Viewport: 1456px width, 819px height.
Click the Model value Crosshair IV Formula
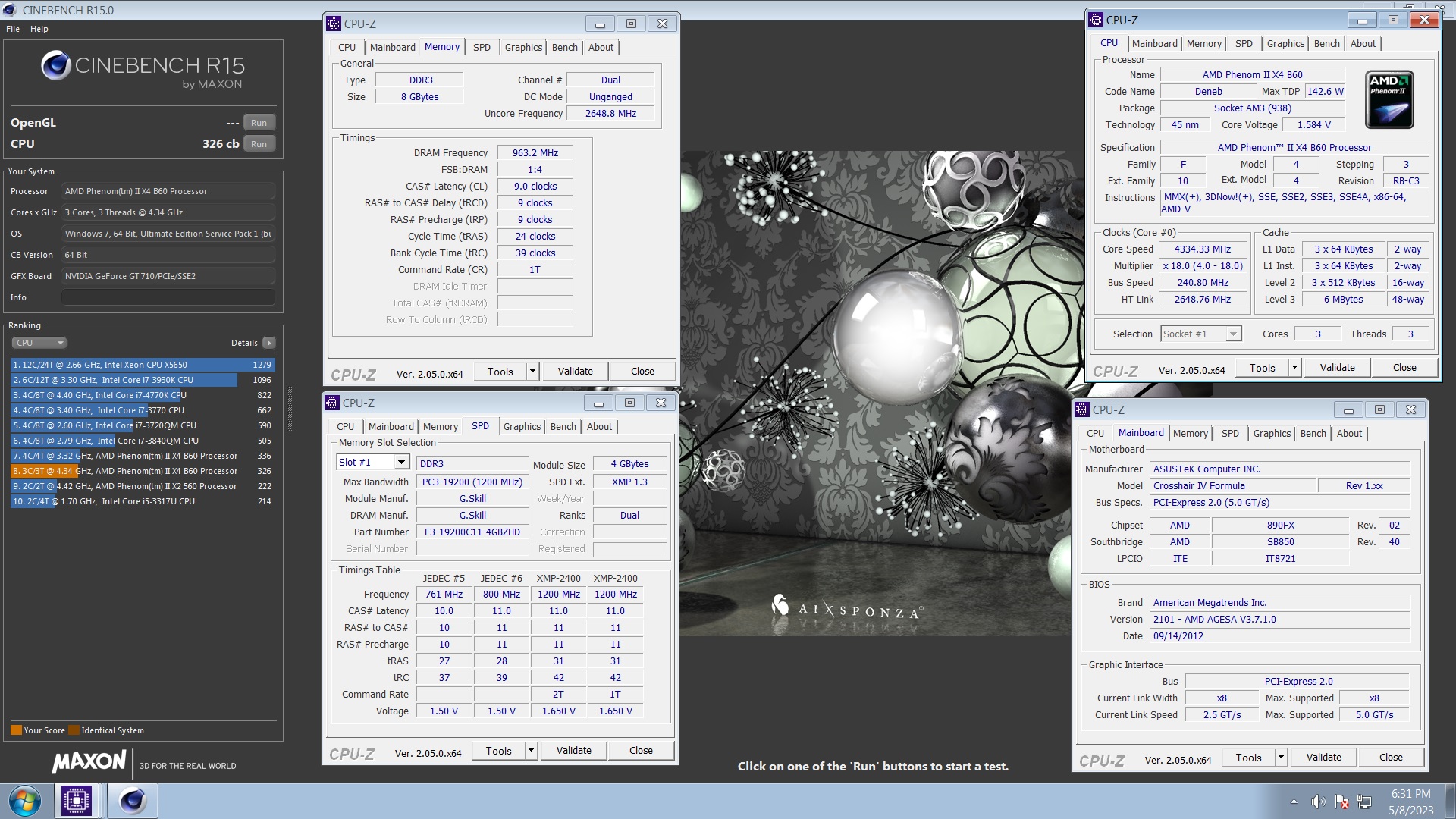1233,486
